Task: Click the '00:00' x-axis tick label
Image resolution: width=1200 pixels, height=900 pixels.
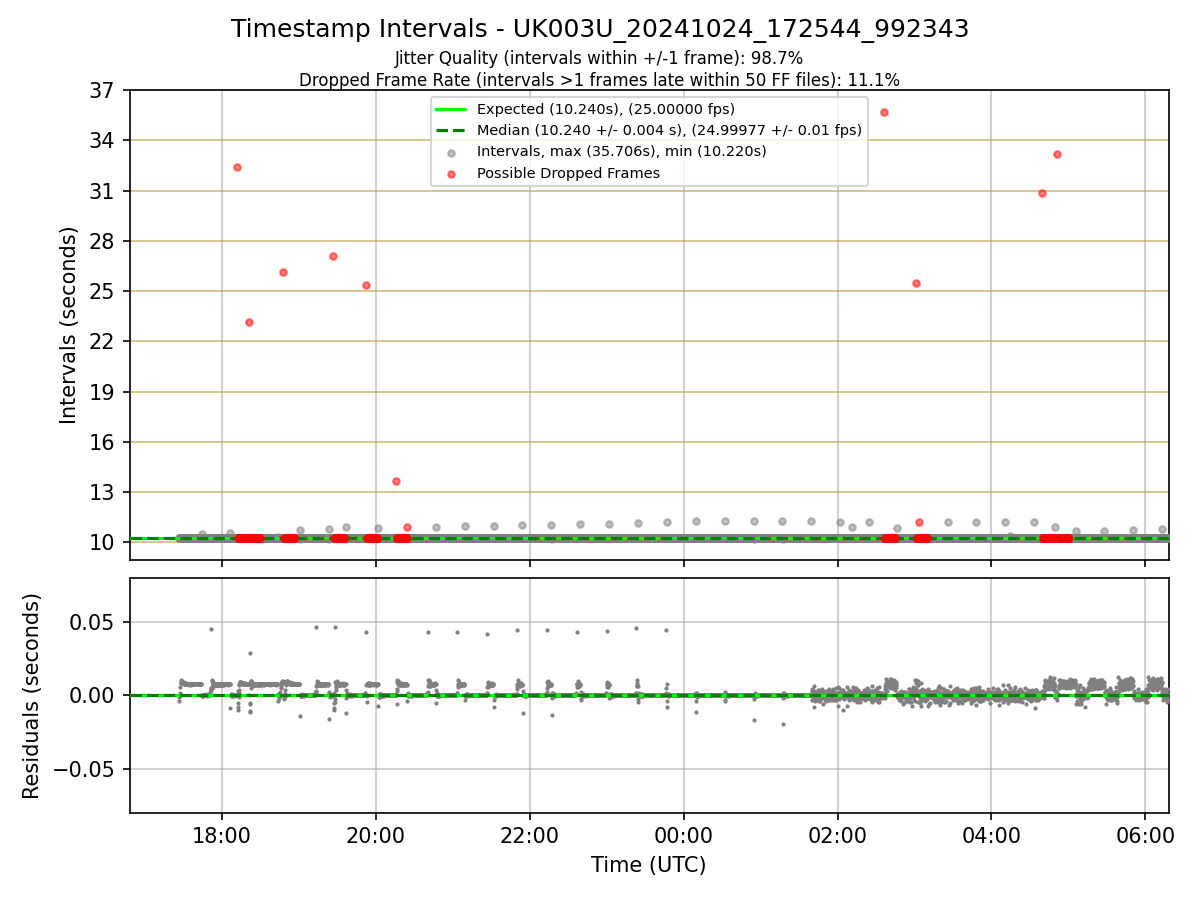Action: [684, 834]
